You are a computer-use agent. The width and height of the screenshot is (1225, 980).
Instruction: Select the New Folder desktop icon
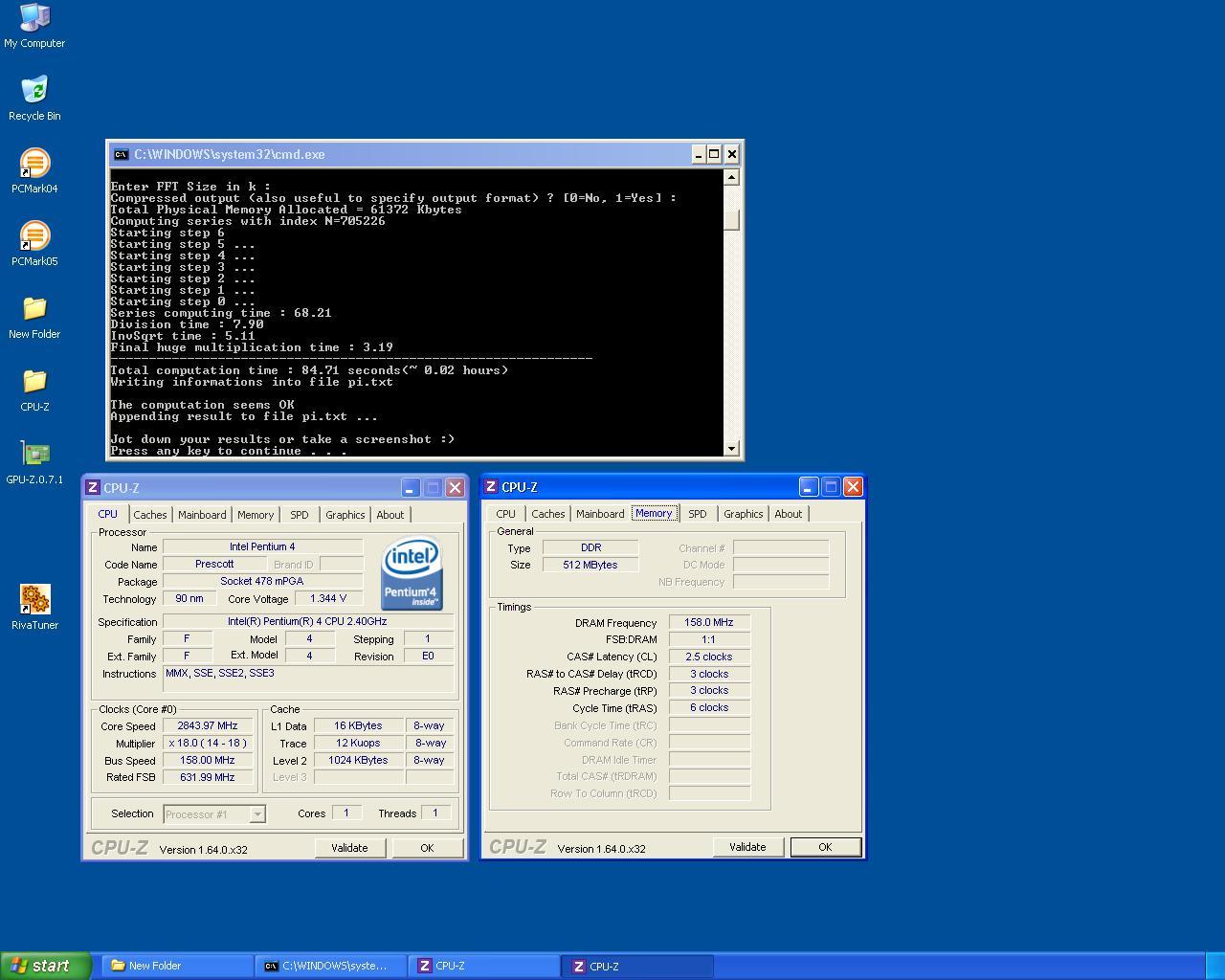point(34,318)
